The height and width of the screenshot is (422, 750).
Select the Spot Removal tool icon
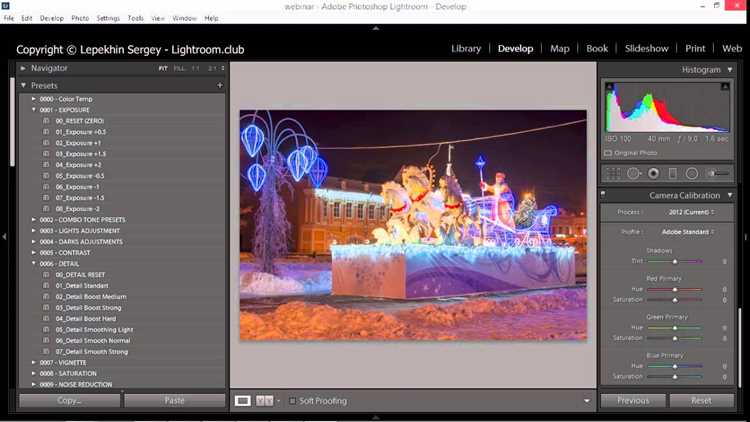[634, 174]
